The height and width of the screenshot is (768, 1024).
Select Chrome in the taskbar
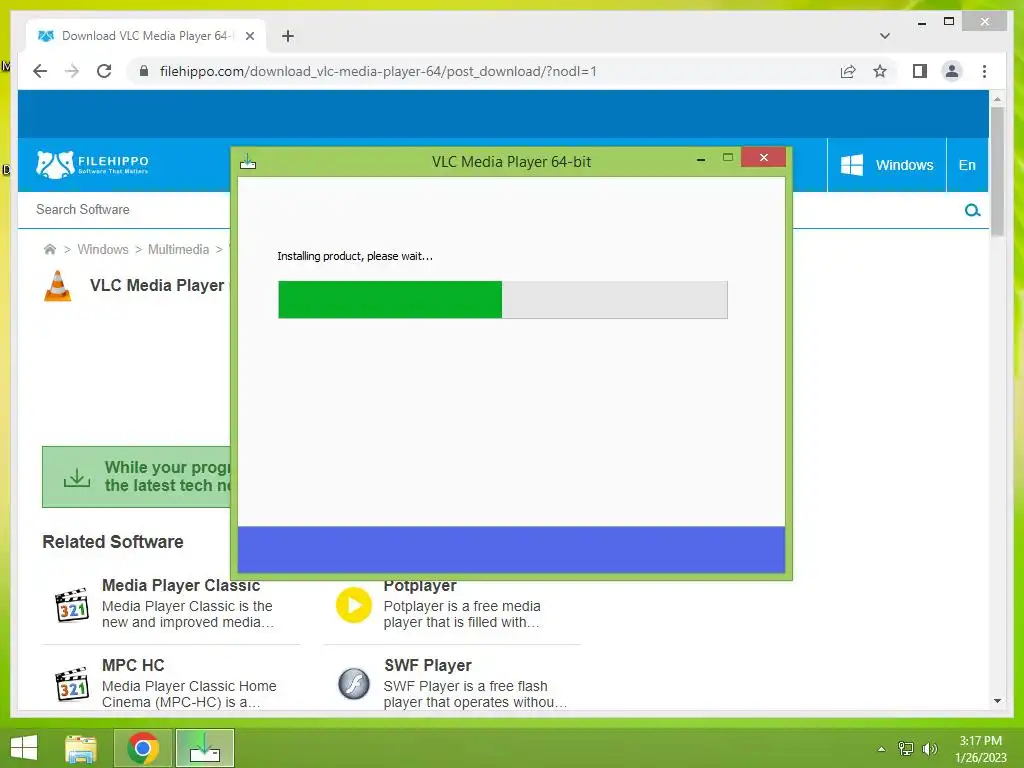pos(143,748)
